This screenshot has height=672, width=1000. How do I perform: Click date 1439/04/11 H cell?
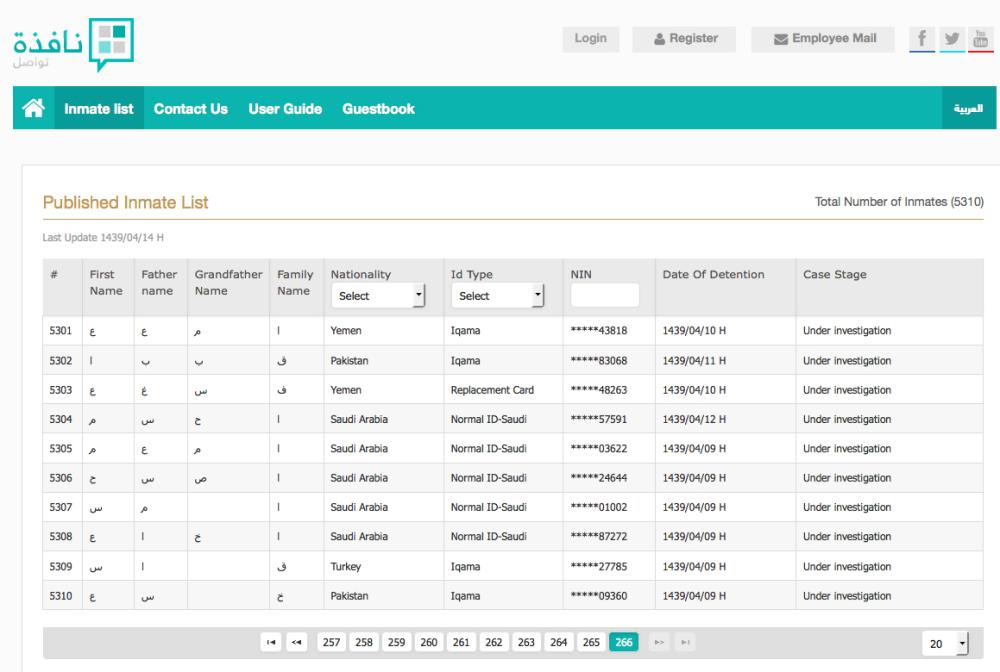pos(694,360)
